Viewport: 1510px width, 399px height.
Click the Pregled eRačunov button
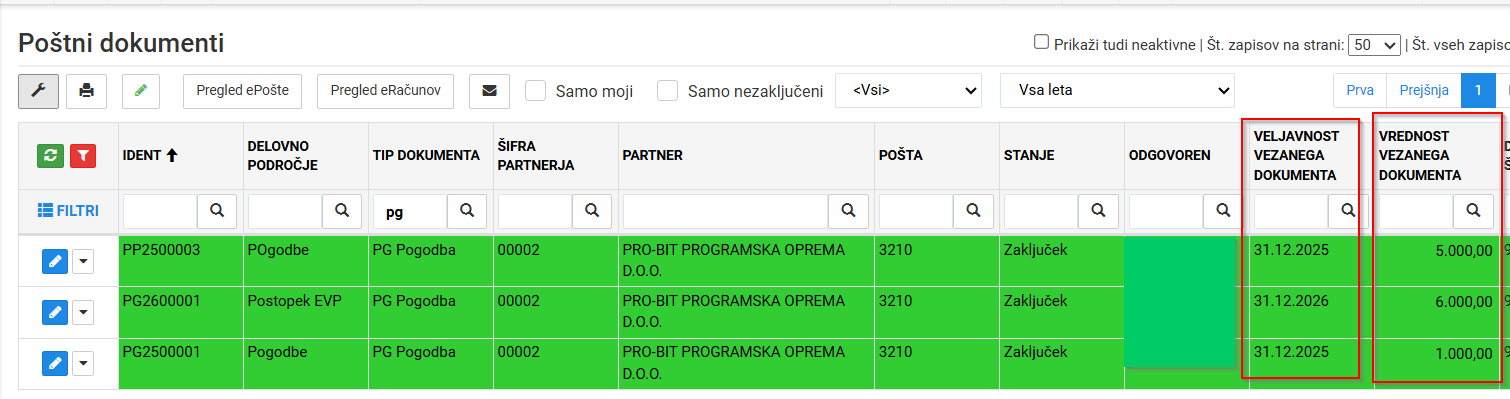386,91
